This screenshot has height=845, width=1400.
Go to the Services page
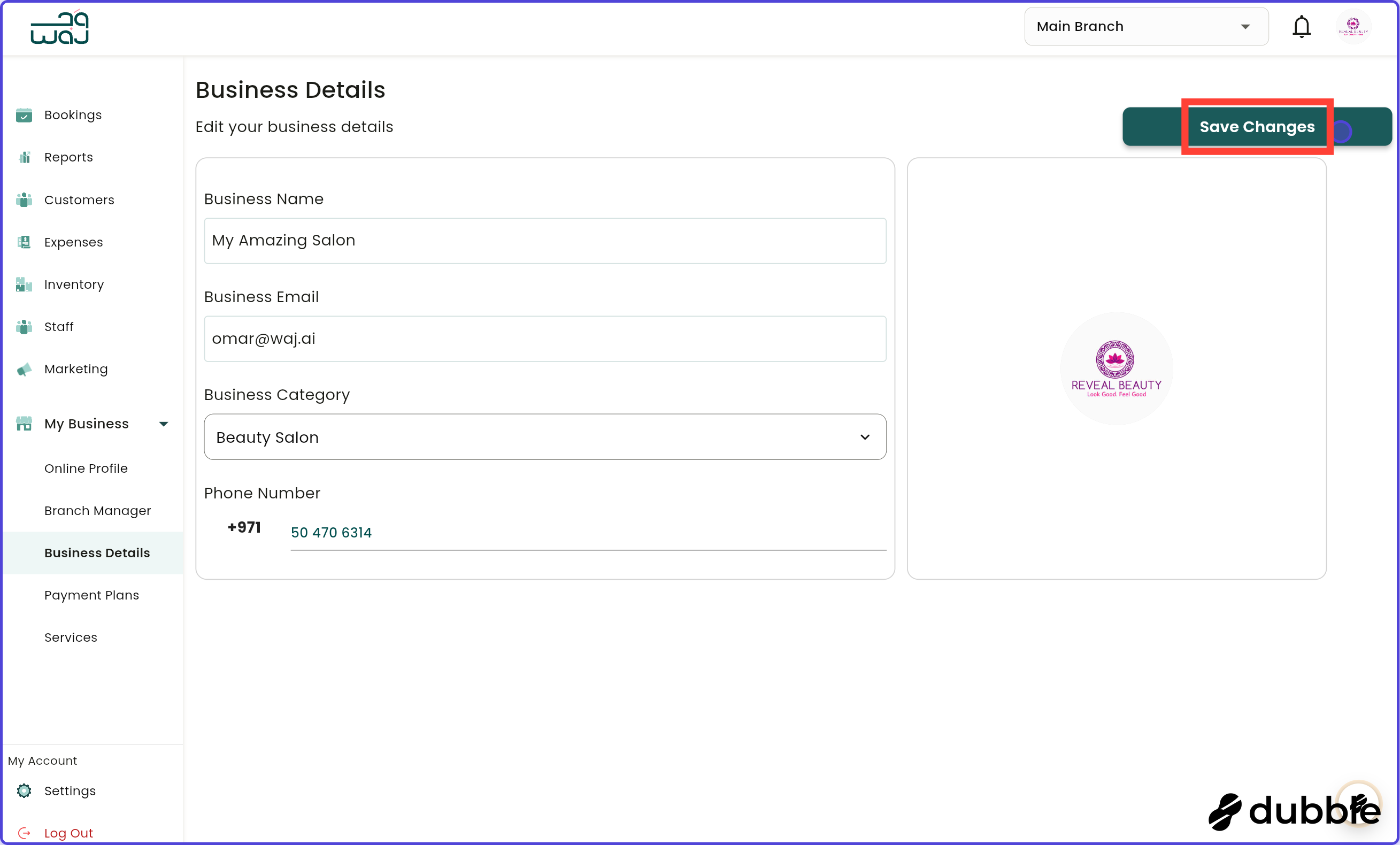point(71,637)
